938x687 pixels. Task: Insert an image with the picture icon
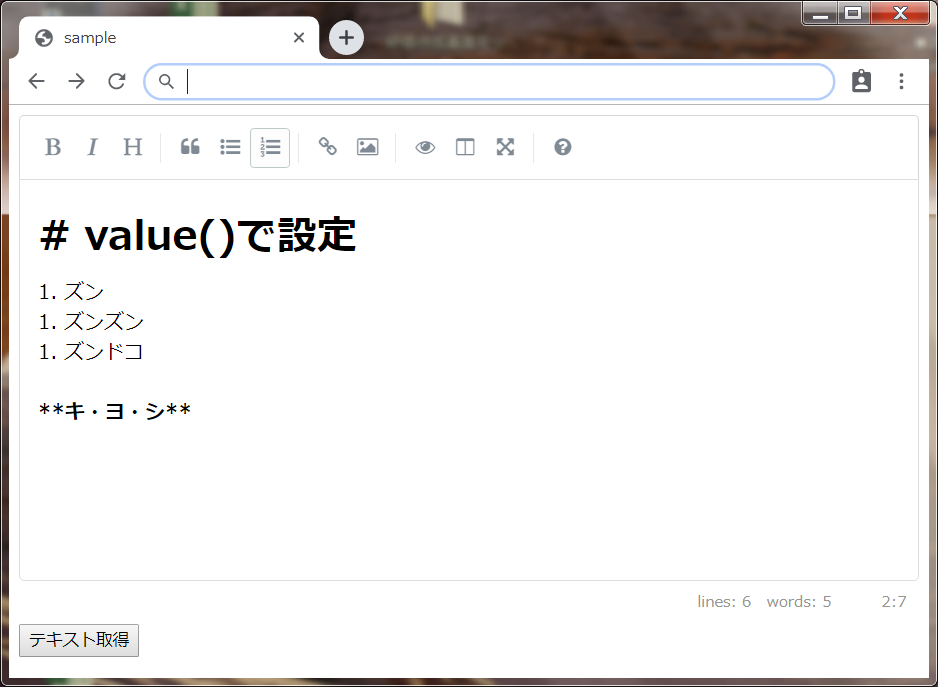click(x=367, y=147)
